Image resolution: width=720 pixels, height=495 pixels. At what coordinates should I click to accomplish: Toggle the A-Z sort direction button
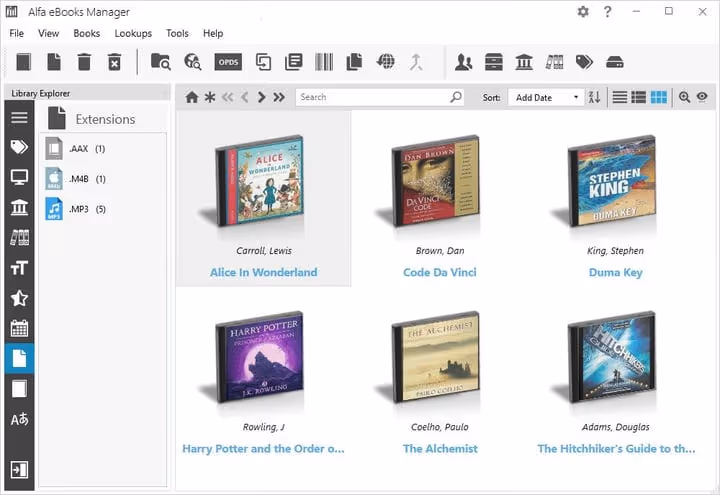594,97
